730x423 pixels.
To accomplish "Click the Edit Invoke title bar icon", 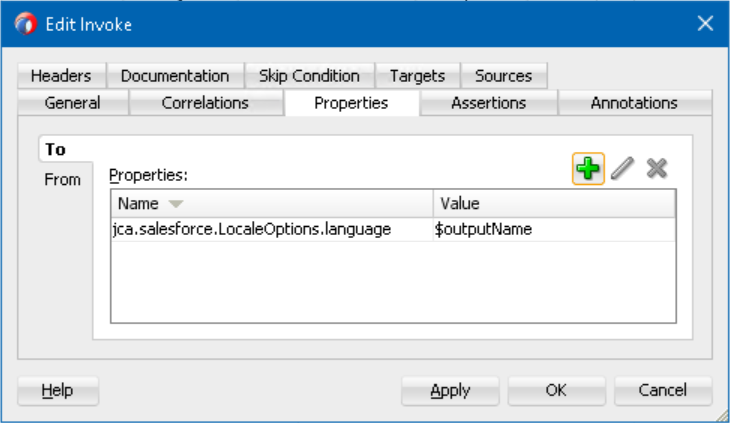I will pos(27,23).
